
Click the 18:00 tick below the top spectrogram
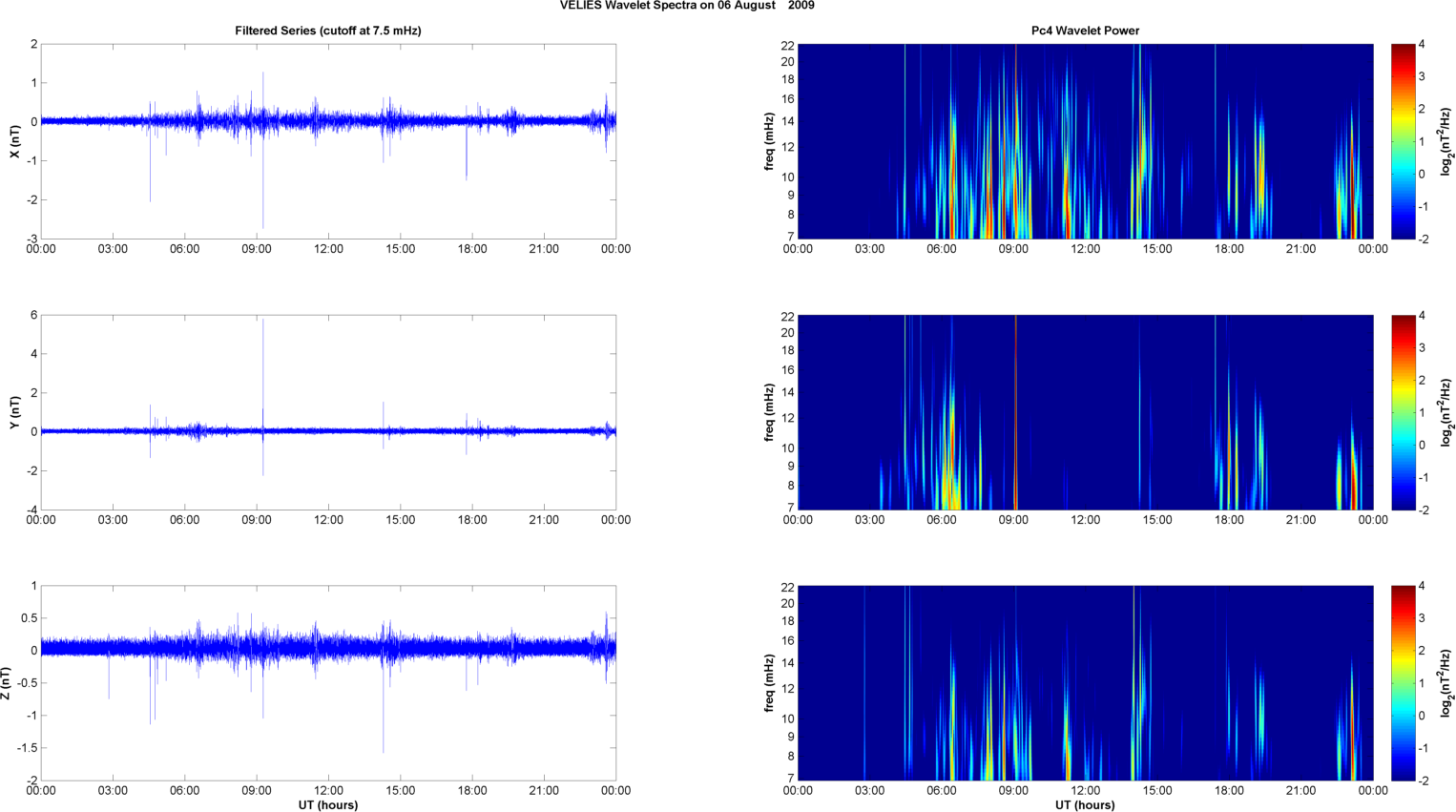(1229, 249)
